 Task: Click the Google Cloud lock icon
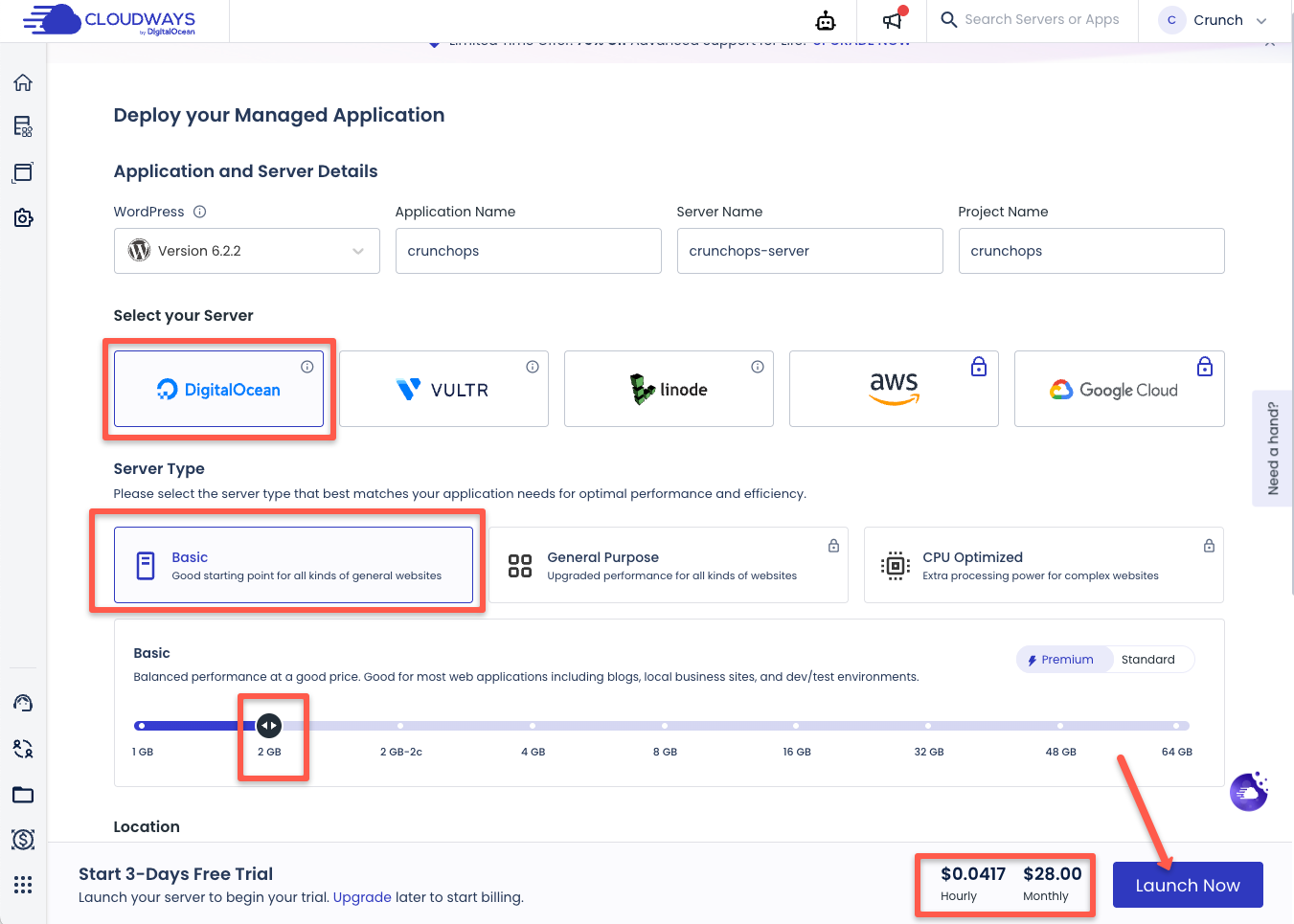tap(1205, 366)
